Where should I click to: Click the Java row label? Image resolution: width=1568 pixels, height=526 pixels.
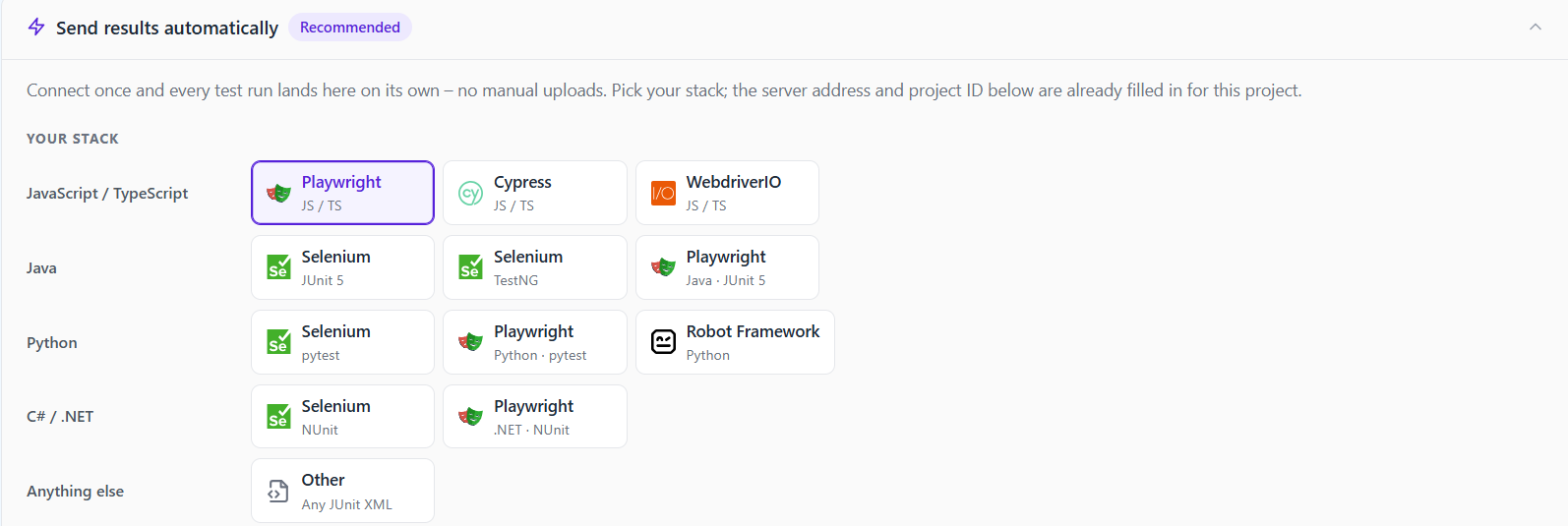pos(42,268)
